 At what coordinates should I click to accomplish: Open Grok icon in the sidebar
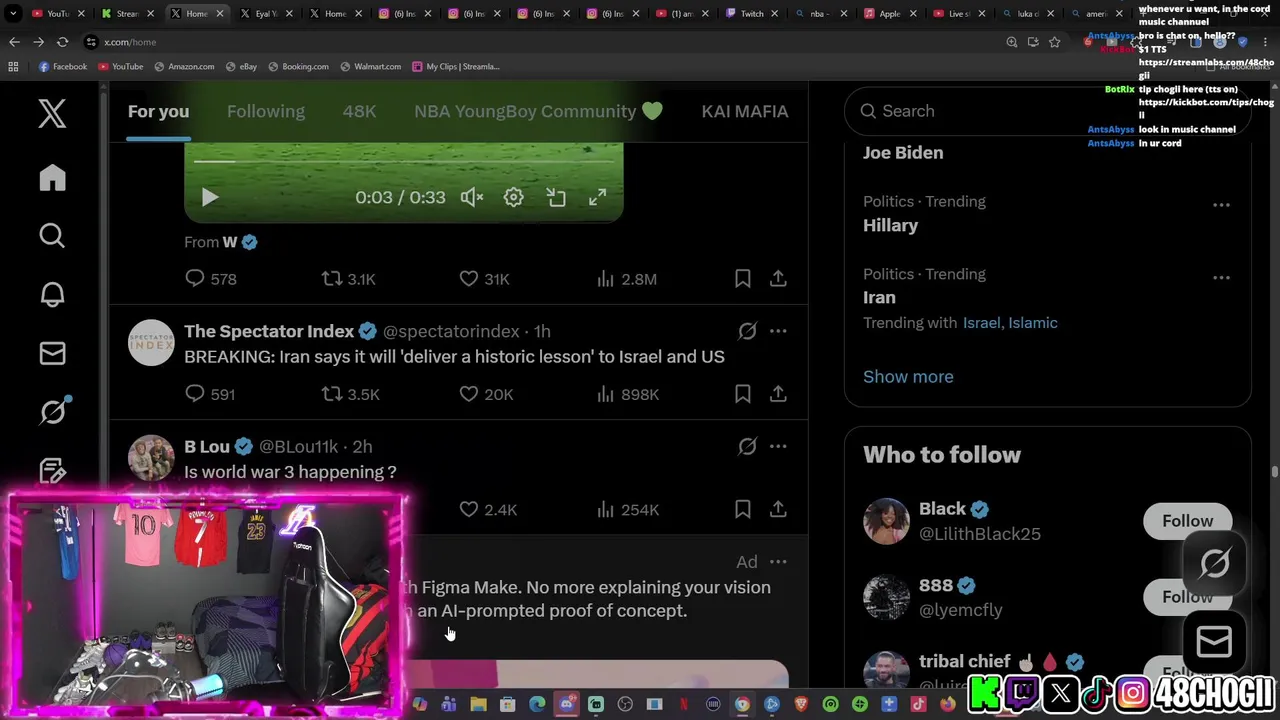coord(52,411)
